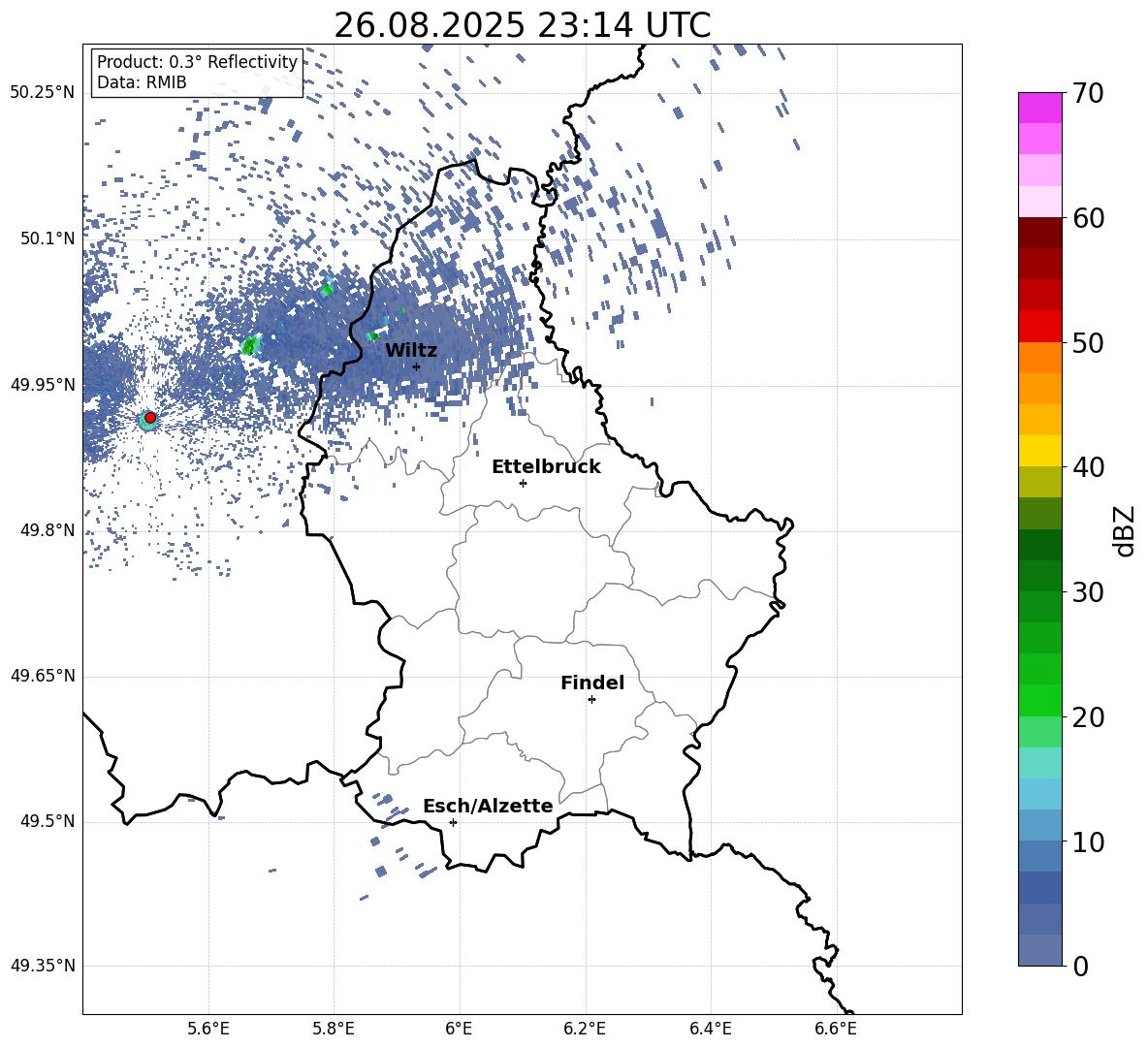The height and width of the screenshot is (1048, 1148).
Task: Click the 30 tick label on colorbar
Action: click(x=1088, y=592)
